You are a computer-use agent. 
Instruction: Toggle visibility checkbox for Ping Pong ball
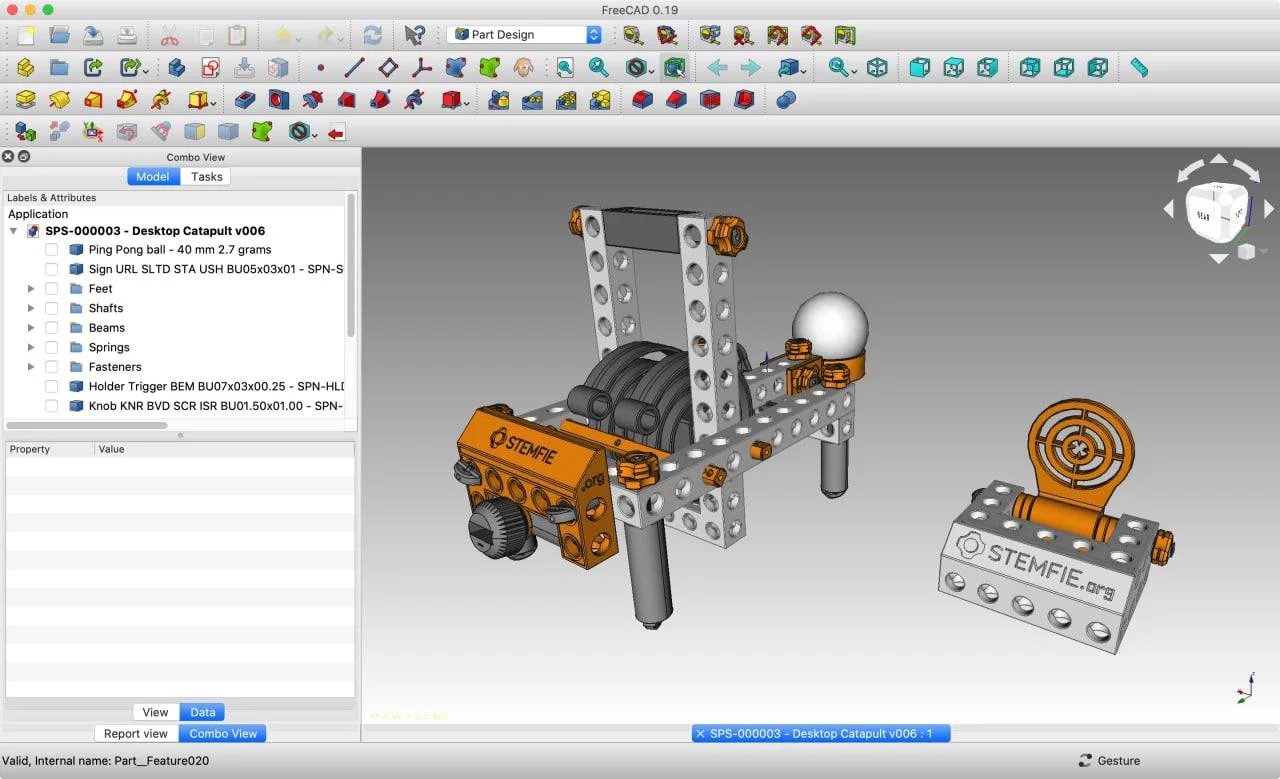pos(52,250)
